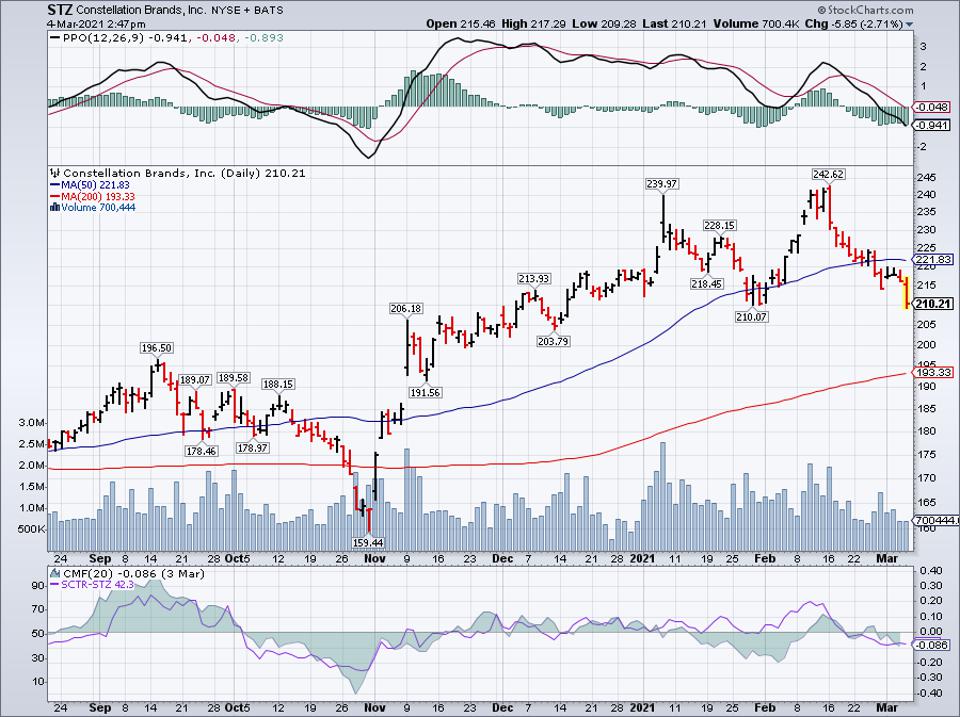Click the purple SCTR-STZ legend line marker
The height and width of the screenshot is (717, 960).
pyautogui.click(x=54, y=582)
